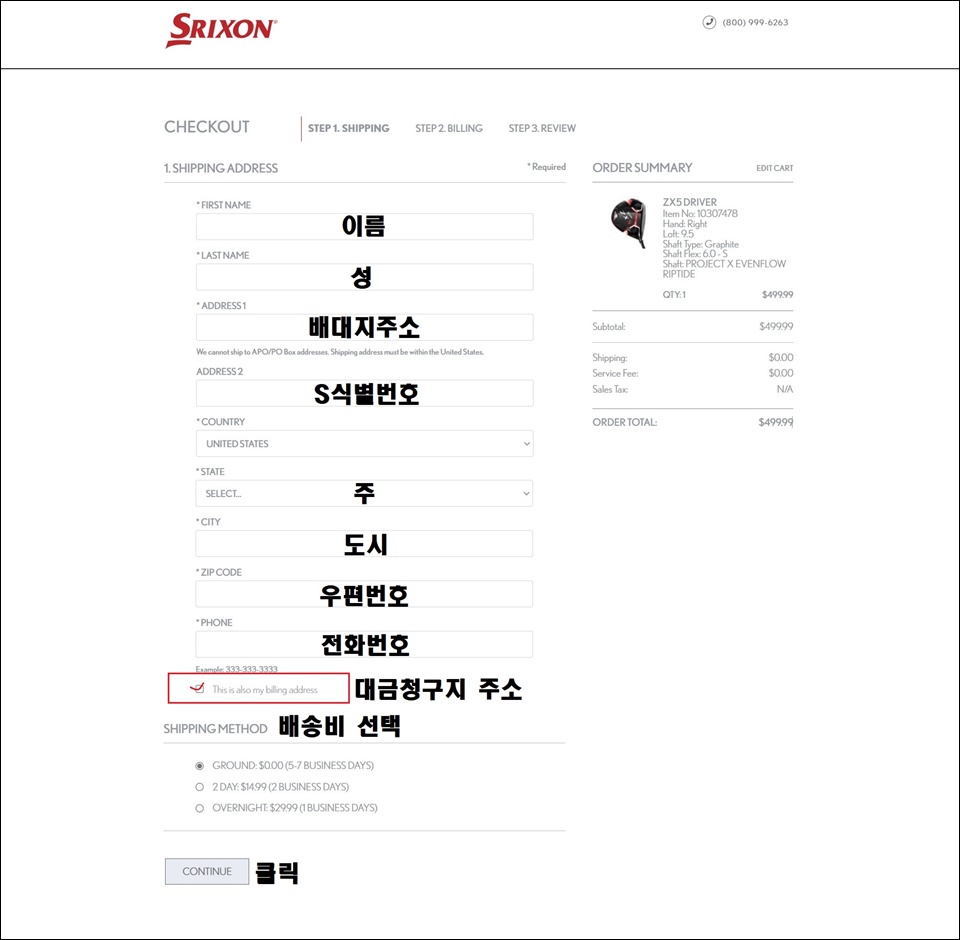The height and width of the screenshot is (940, 960).
Task: Open the Country dropdown showing United States
Action: pos(364,443)
